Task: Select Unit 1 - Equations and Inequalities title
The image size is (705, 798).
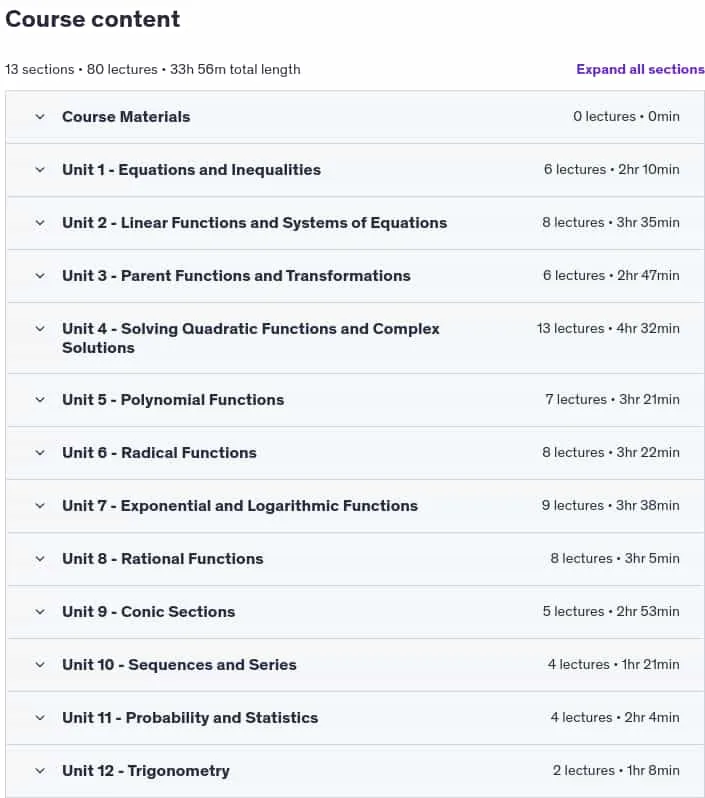Action: point(191,169)
